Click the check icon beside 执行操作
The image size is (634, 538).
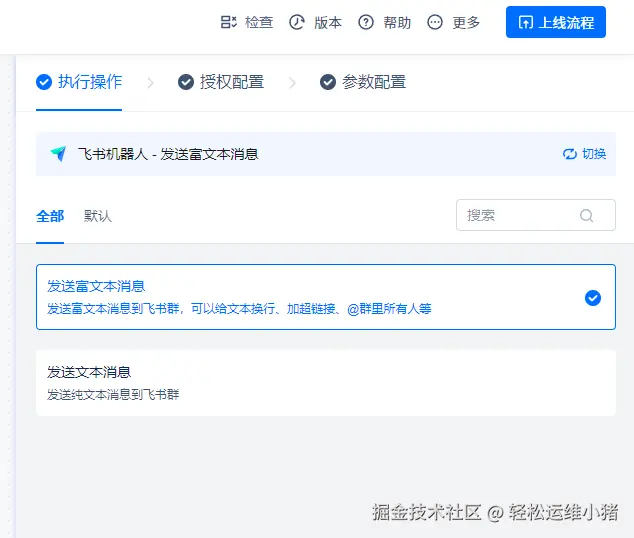click(44, 82)
